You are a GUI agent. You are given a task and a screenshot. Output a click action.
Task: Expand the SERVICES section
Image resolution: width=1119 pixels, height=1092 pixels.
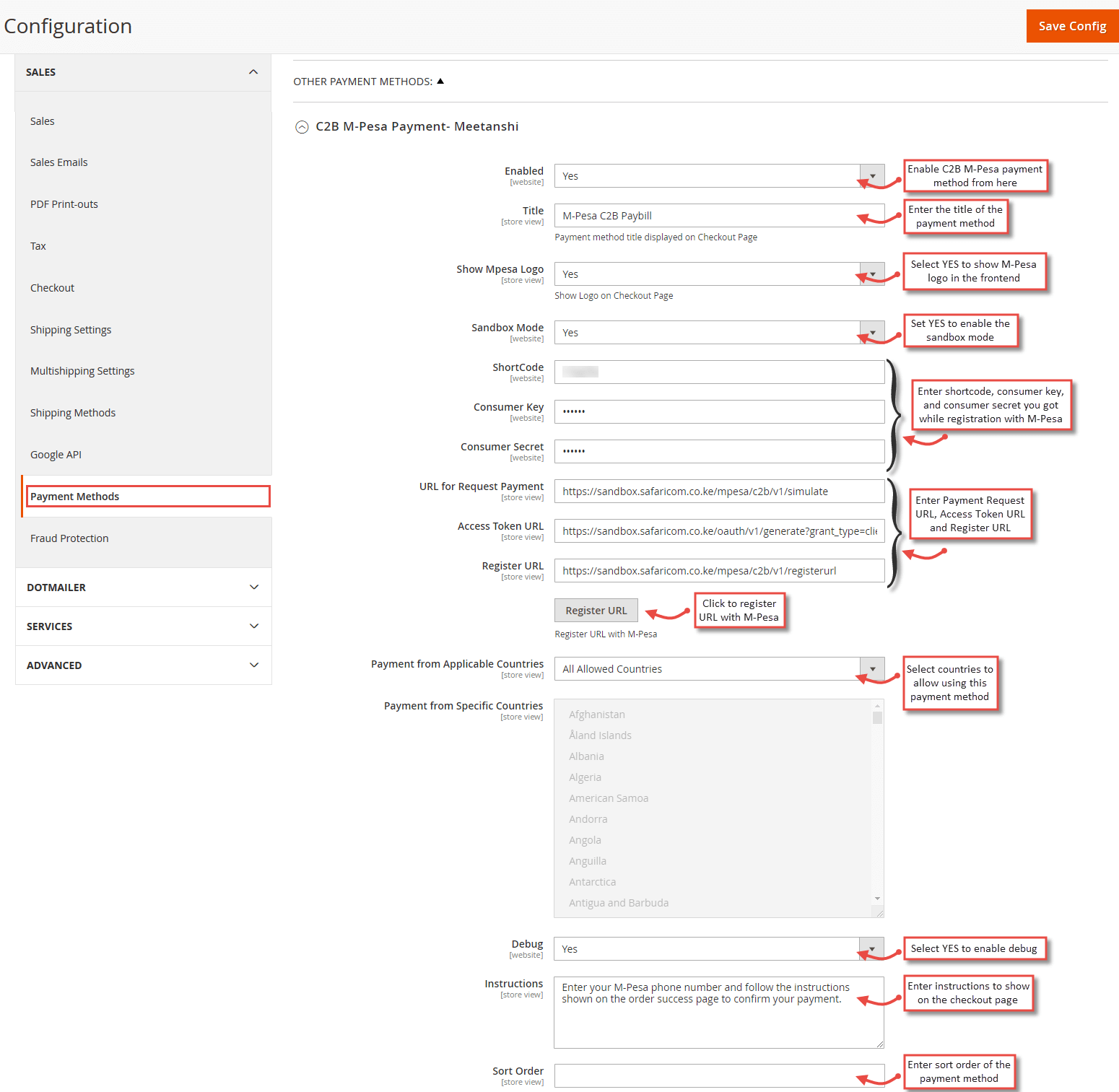point(143,626)
